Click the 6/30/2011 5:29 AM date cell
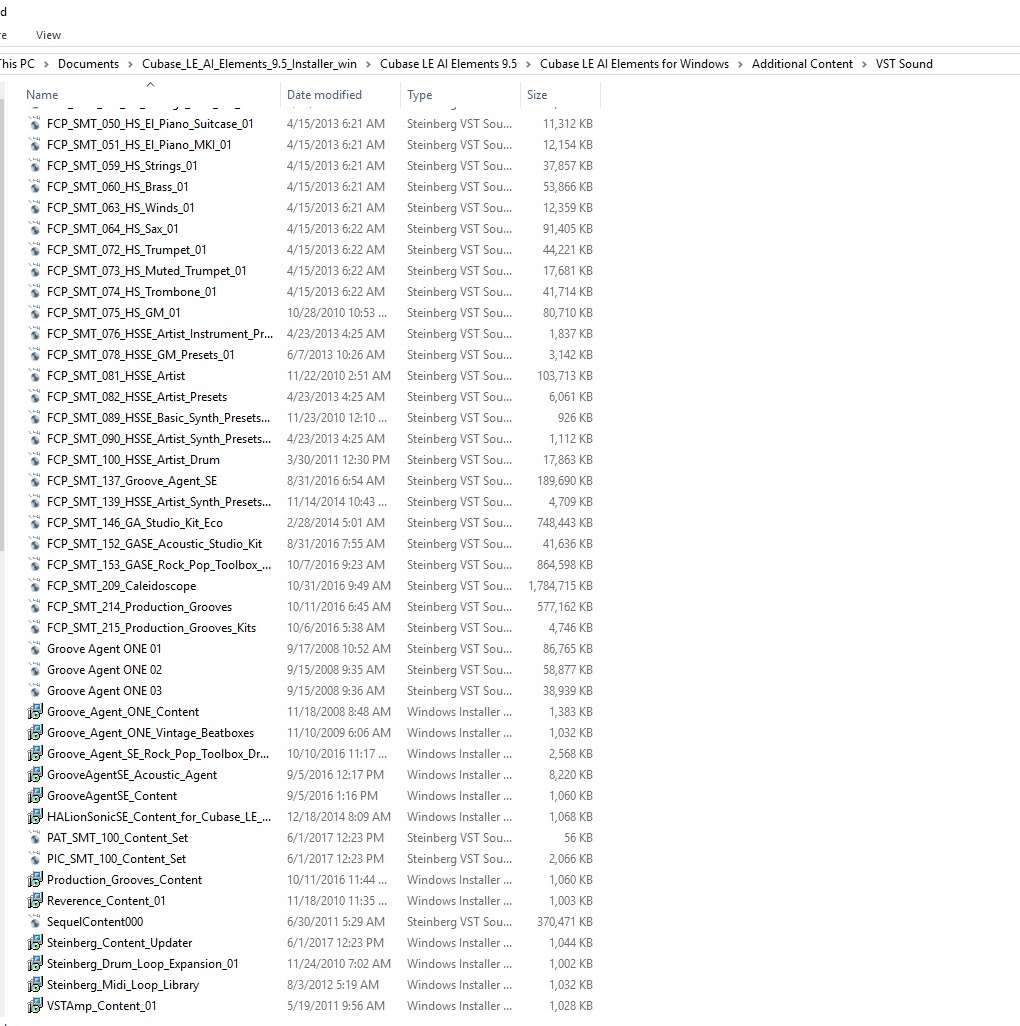 pyautogui.click(x=336, y=921)
